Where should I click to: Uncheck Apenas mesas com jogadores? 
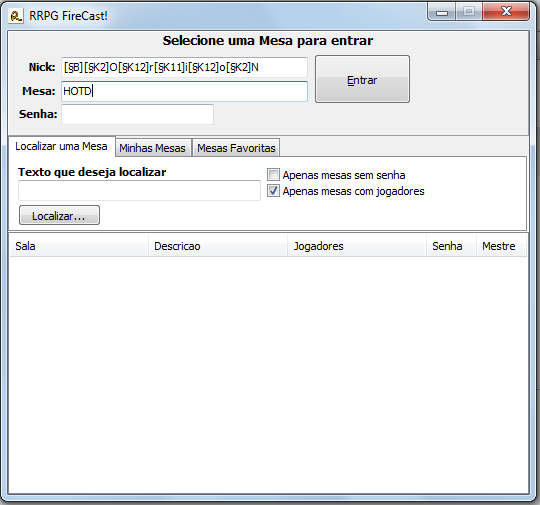(273, 191)
